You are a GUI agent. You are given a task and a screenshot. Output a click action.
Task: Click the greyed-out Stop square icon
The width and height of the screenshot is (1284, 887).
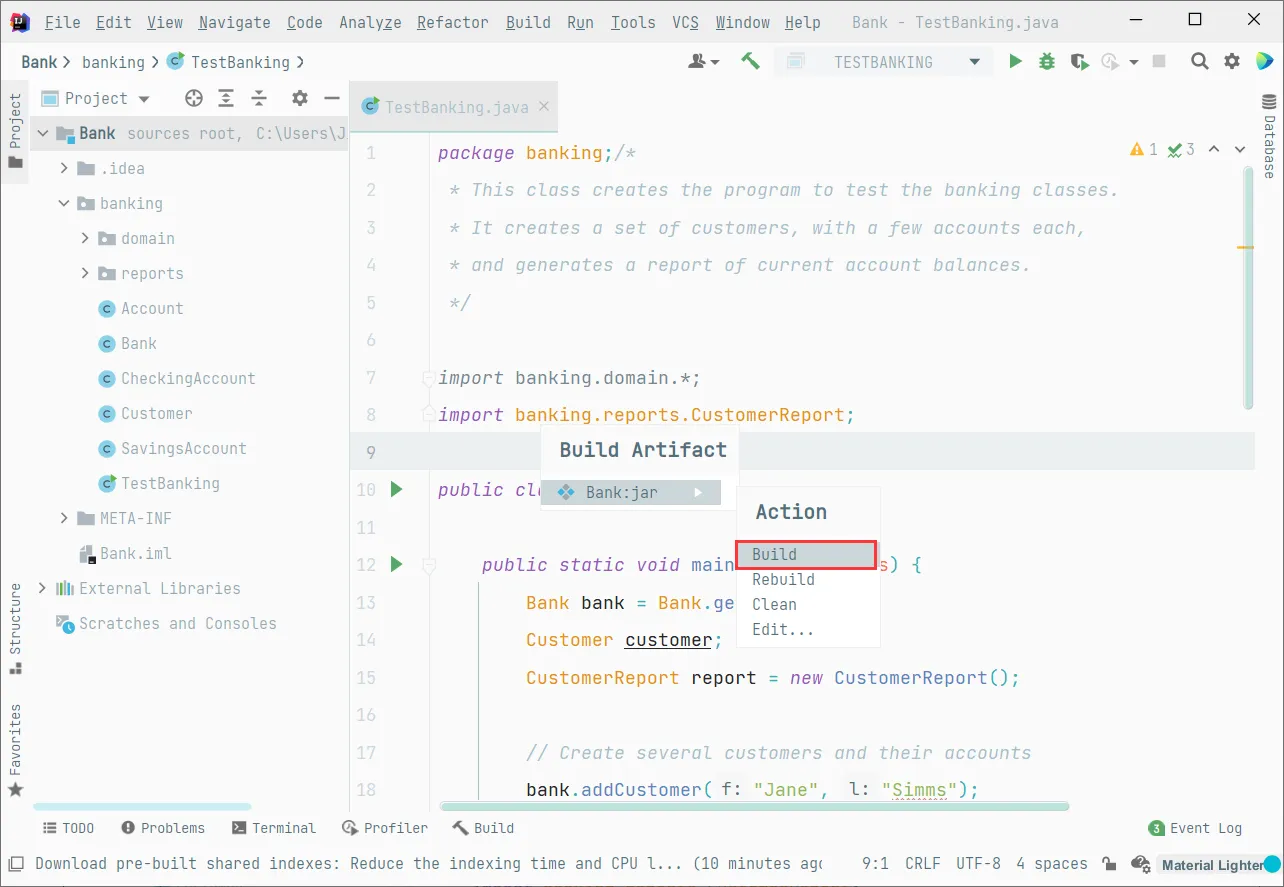pos(1159,61)
